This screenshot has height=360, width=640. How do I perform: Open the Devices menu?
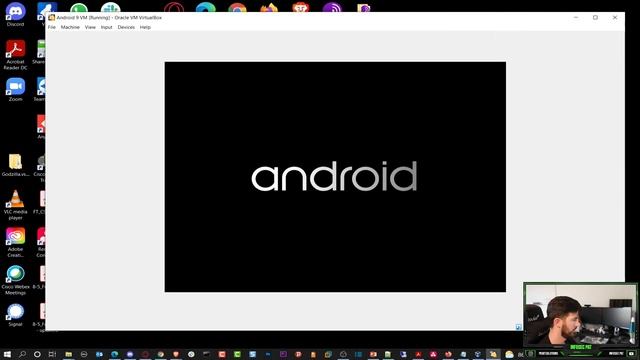126,27
